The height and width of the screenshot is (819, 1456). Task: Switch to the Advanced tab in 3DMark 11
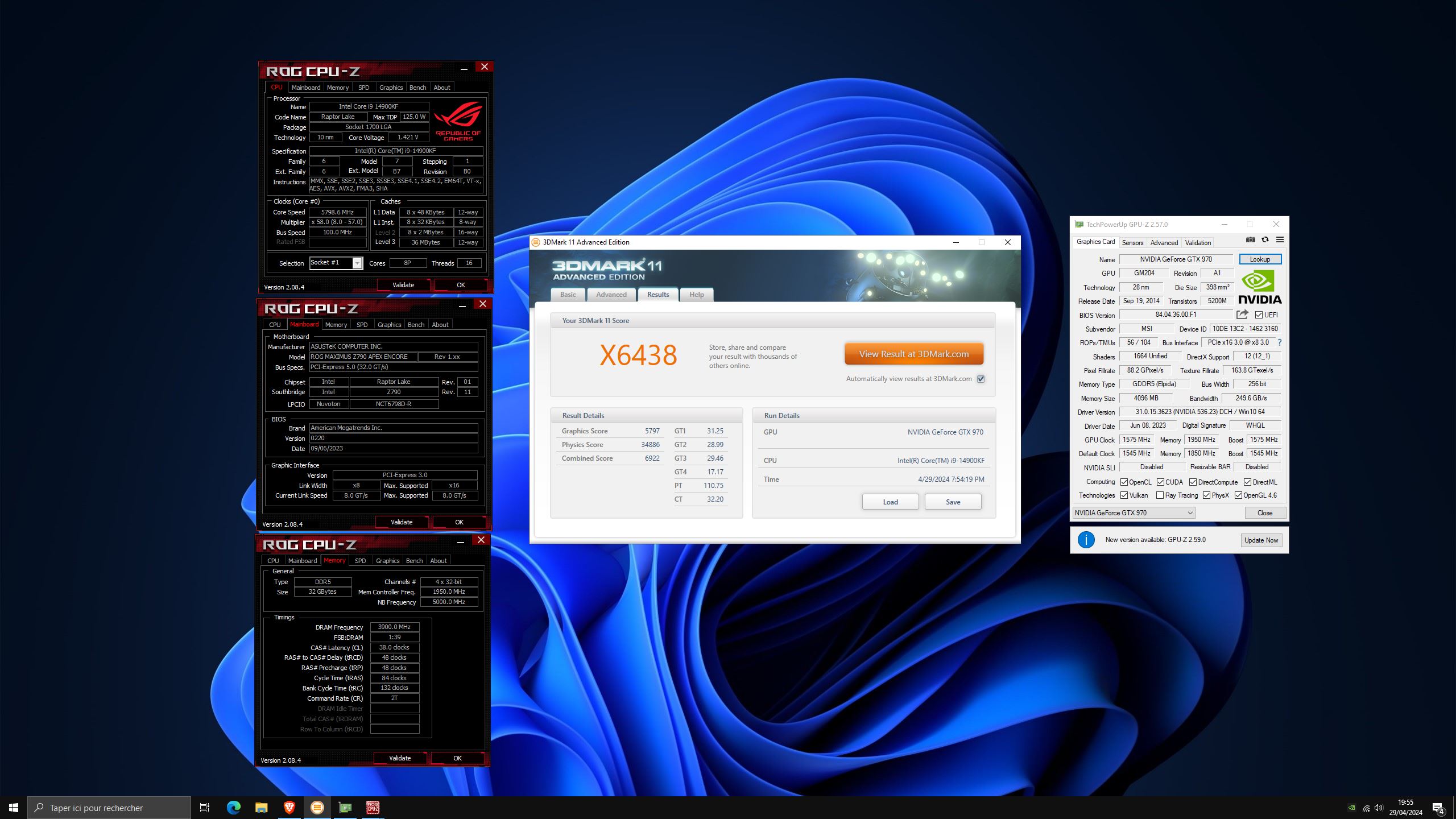tap(611, 295)
